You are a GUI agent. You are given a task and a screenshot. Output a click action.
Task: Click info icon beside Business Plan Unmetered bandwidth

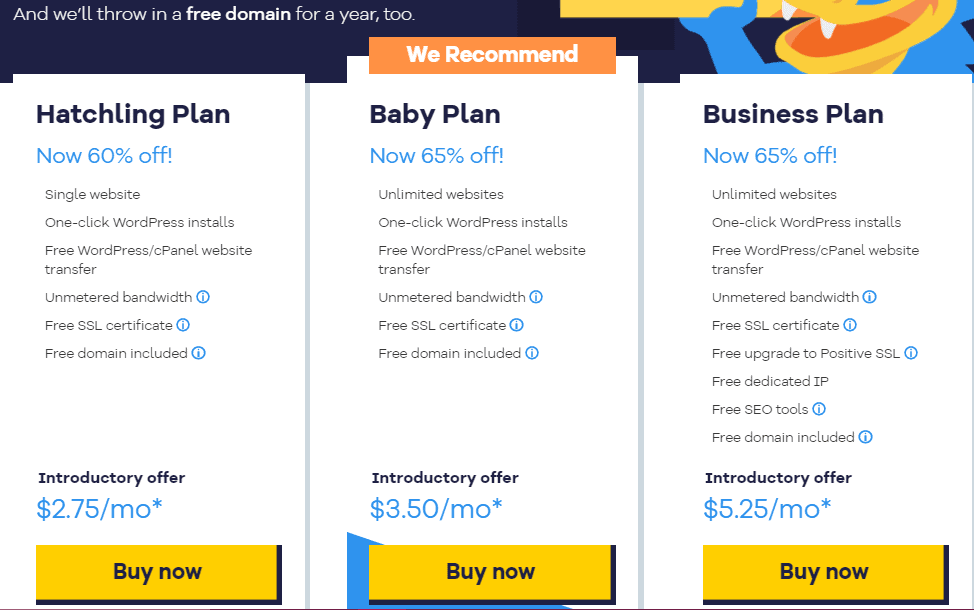(x=870, y=297)
